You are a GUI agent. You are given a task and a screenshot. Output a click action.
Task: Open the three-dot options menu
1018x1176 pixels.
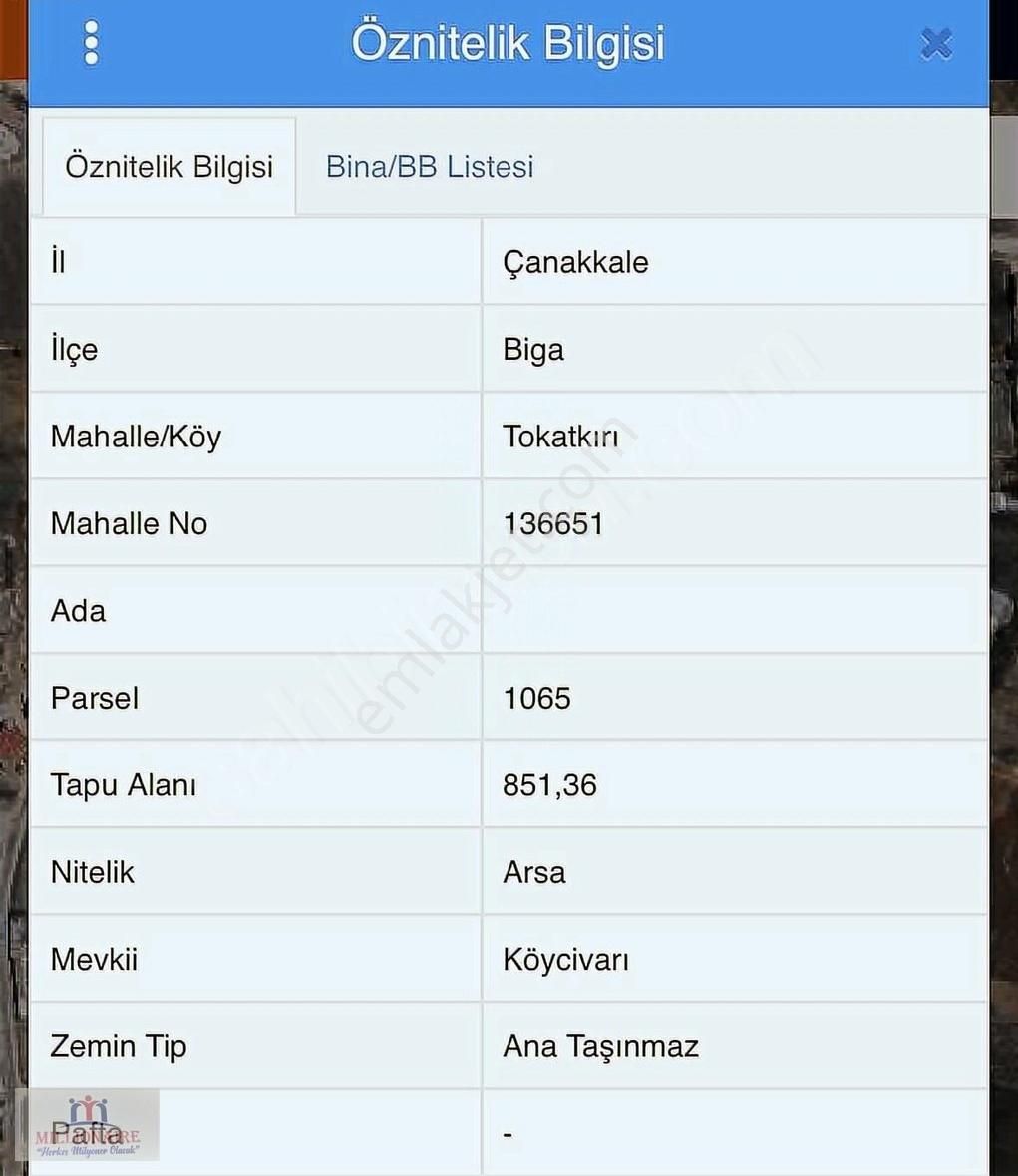coord(91,43)
